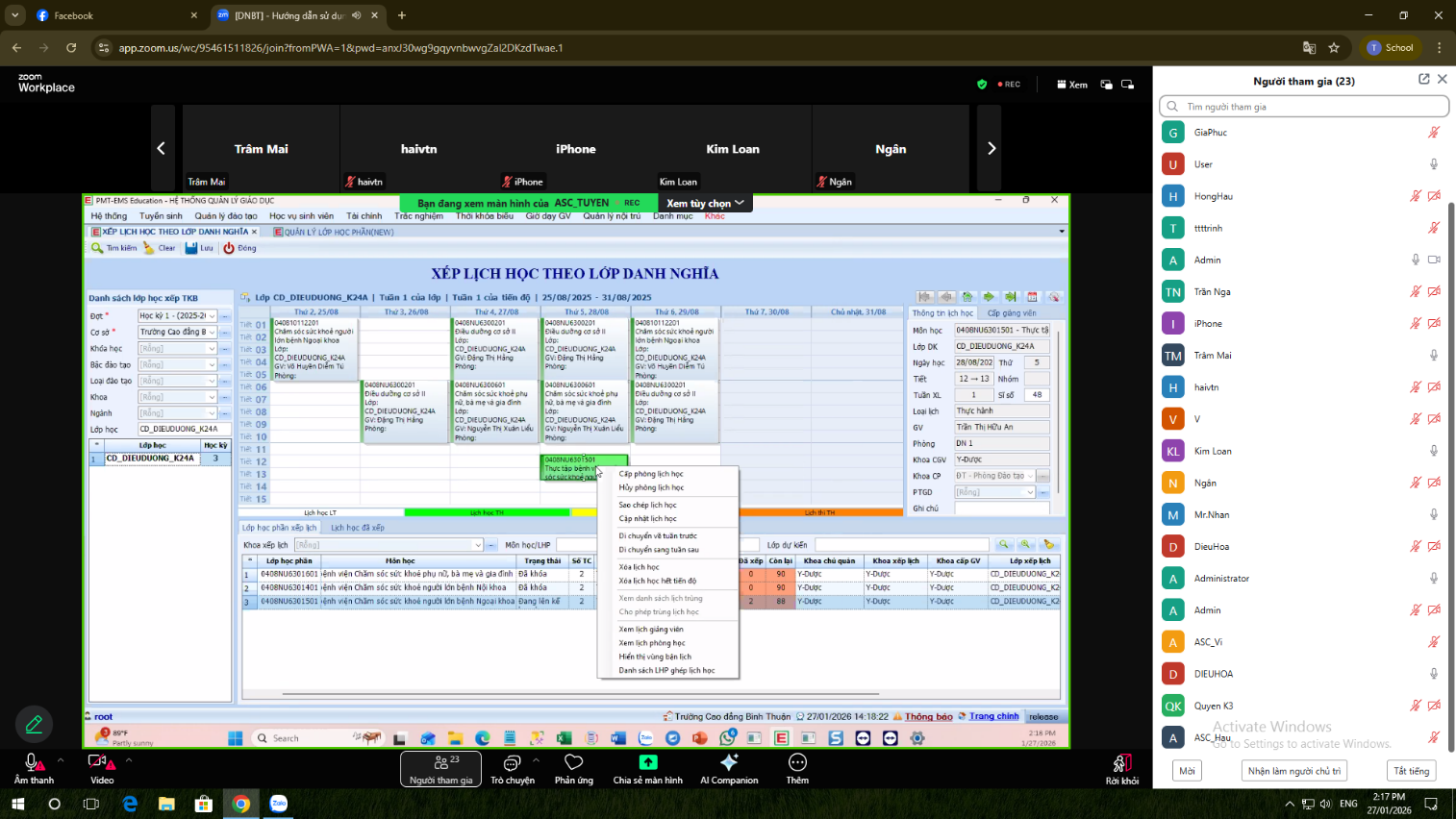The width and height of the screenshot is (1456, 819).
Task: Click the green encryption shield icon
Action: [x=982, y=85]
